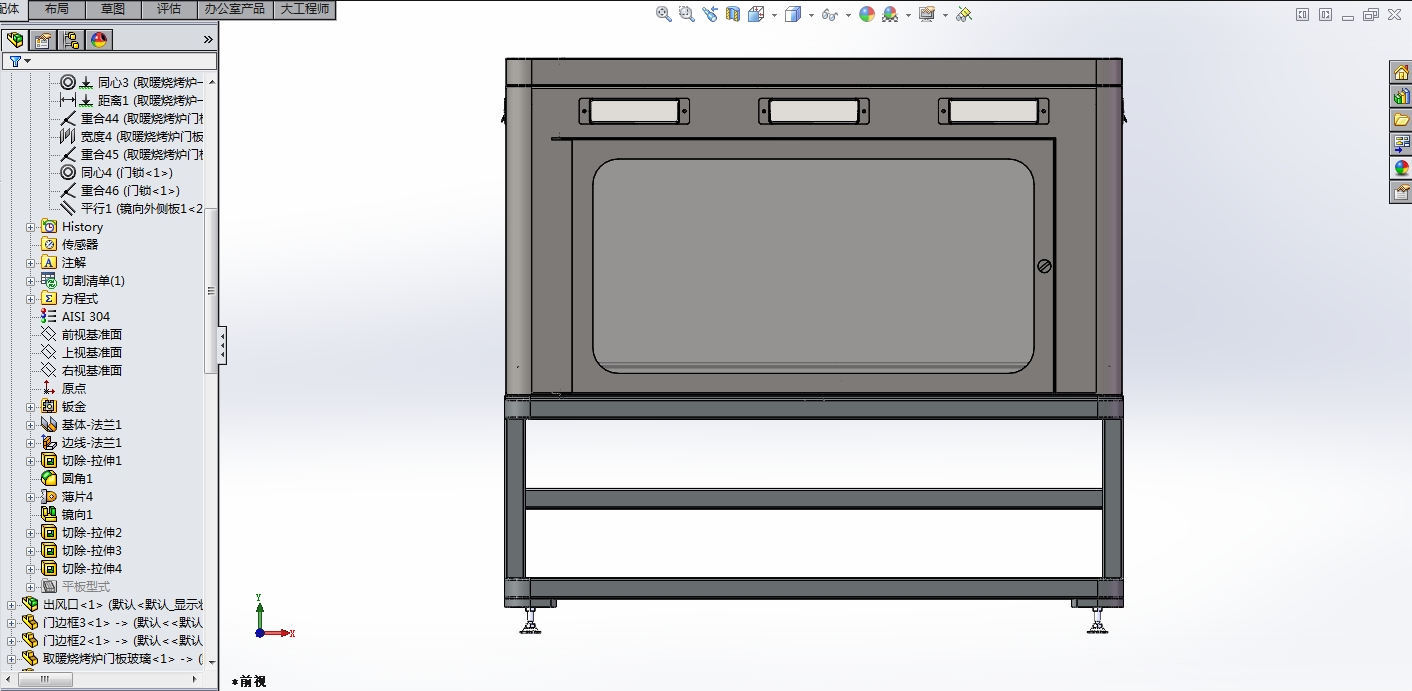Switch to the 布局 tab
This screenshot has width=1412, height=691.
pos(57,9)
